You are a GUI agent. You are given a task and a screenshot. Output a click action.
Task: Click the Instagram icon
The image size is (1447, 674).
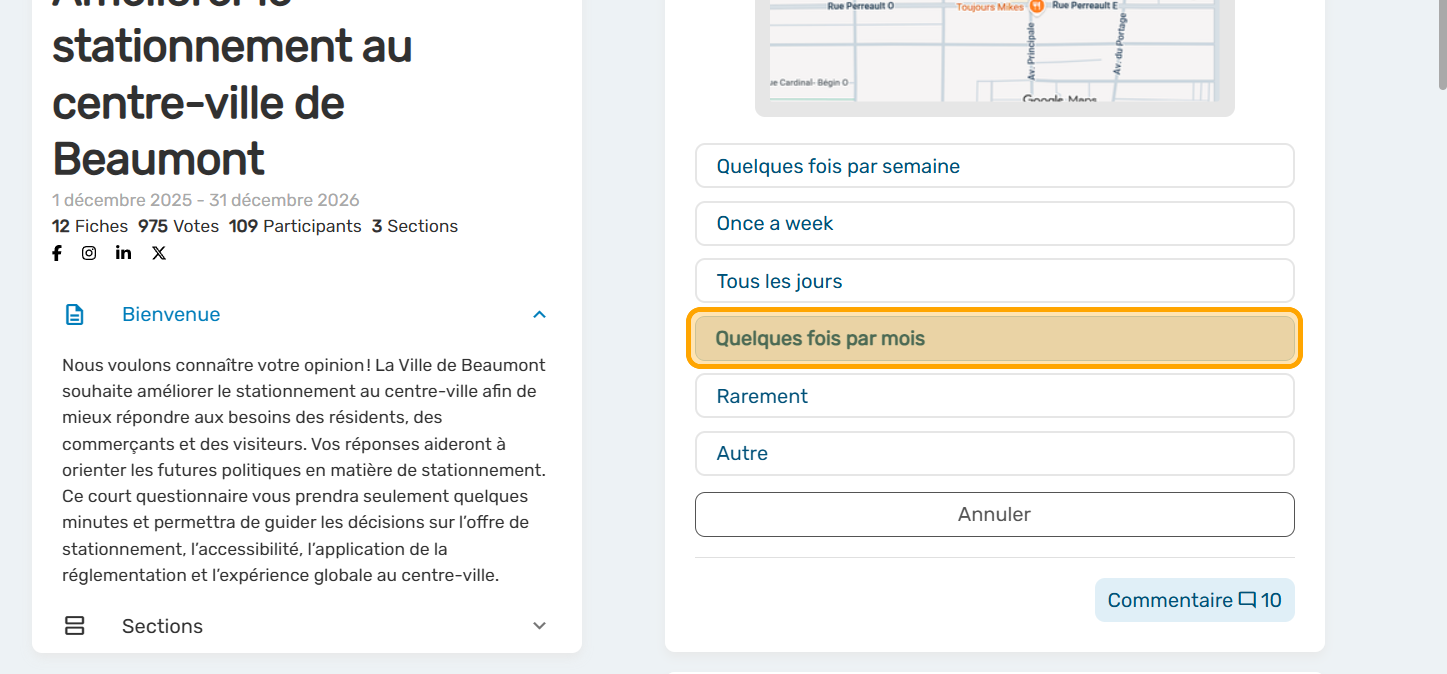tap(89, 253)
